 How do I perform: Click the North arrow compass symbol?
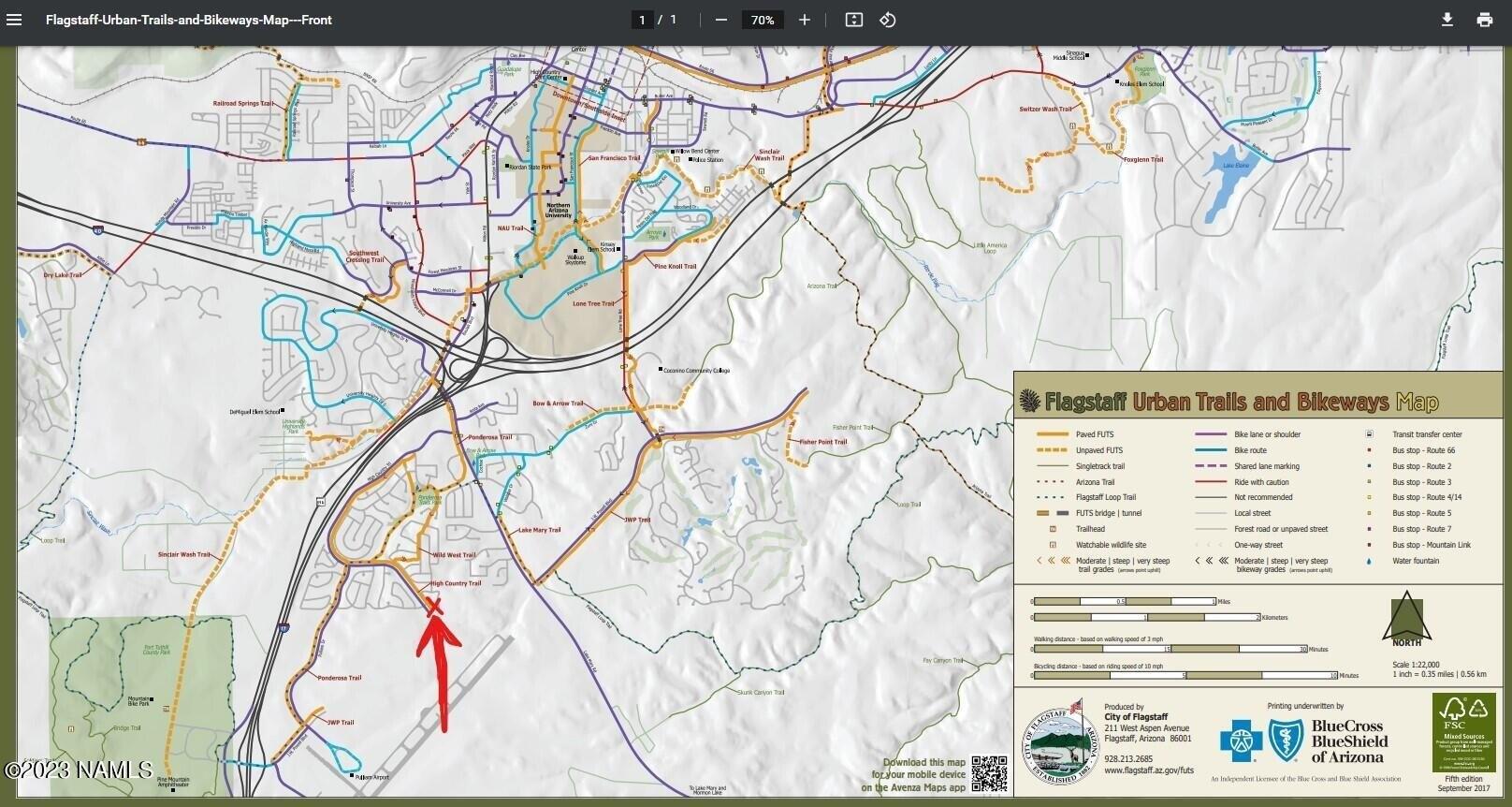coord(1406,618)
